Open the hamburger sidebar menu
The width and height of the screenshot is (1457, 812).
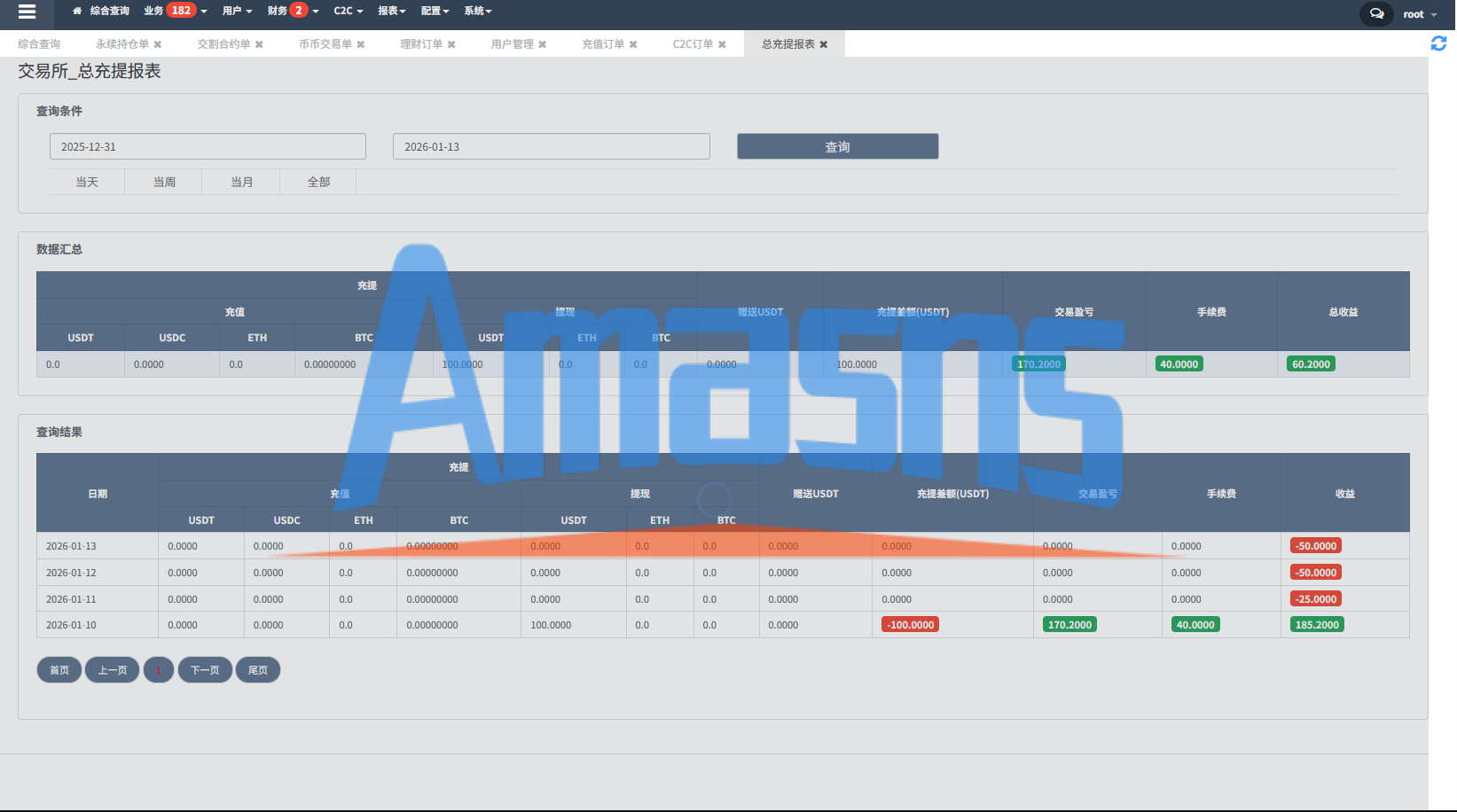tap(27, 12)
